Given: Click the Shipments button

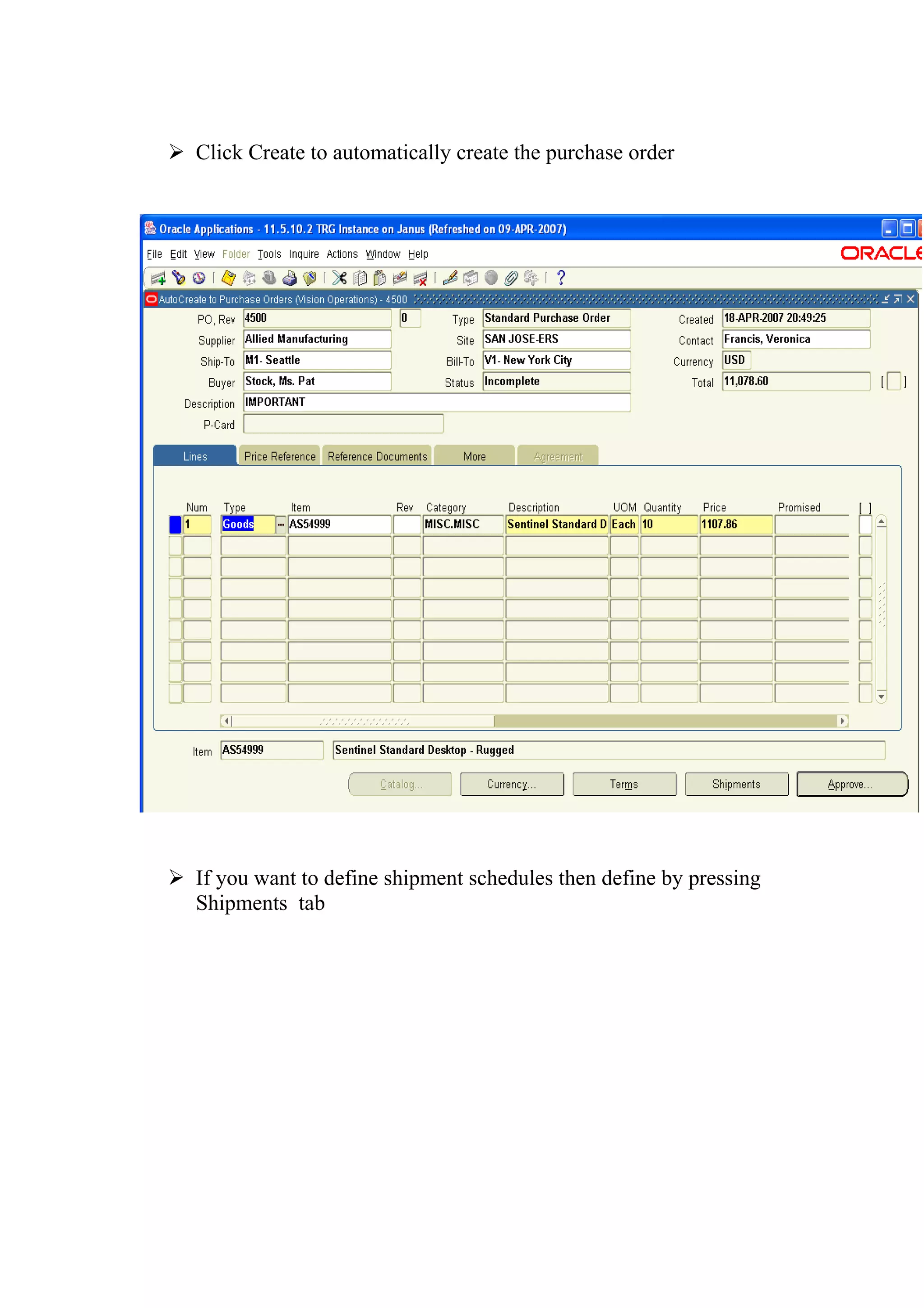Looking at the screenshot, I should 736,785.
